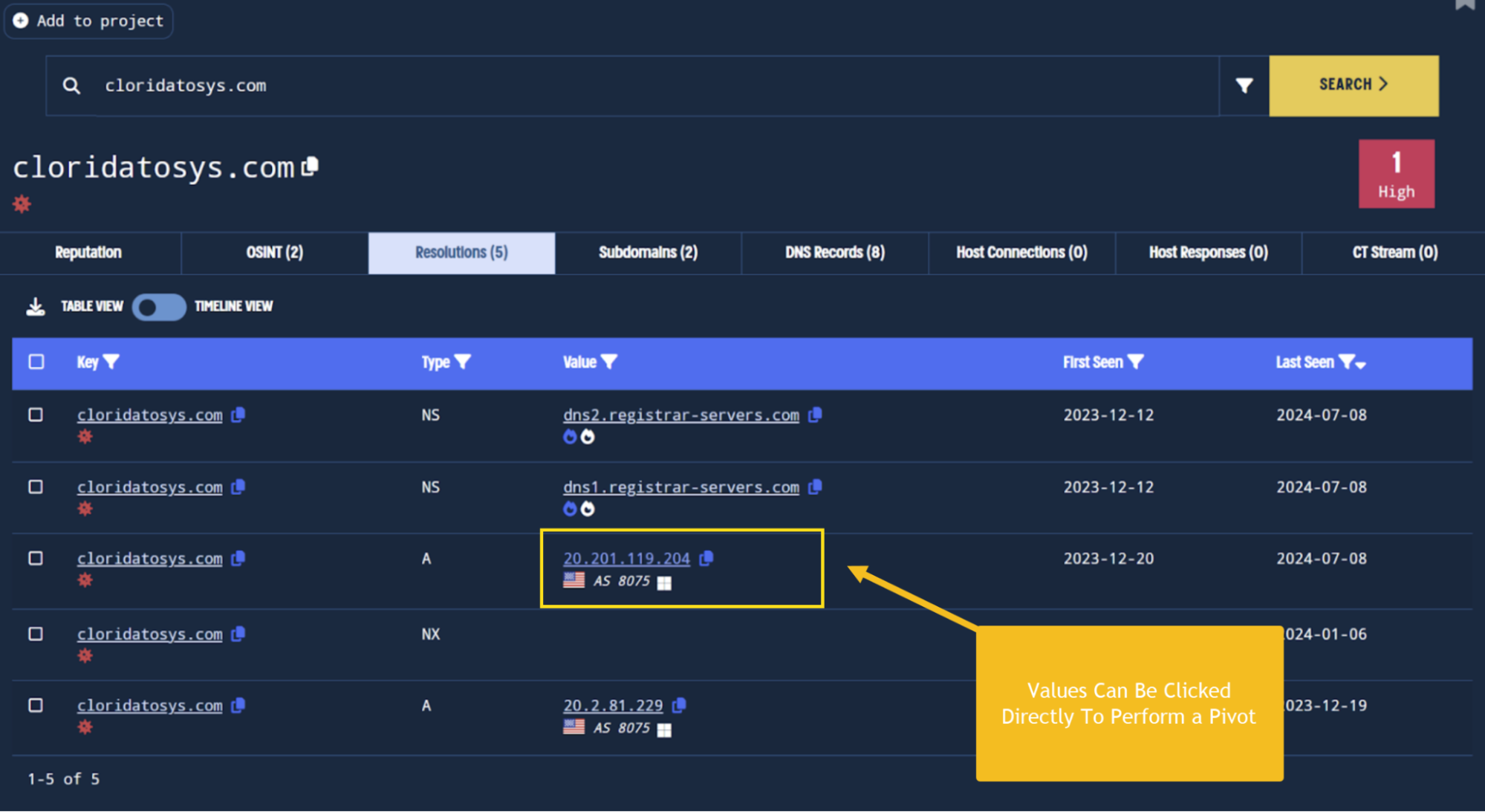
Task: Toggle Last Seen sort direction arrow
Action: pyautogui.click(x=1361, y=364)
